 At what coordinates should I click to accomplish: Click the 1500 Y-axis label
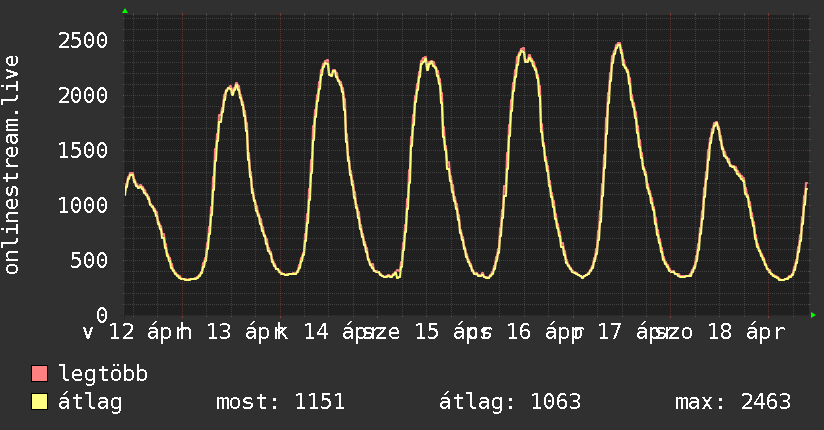coord(82,151)
